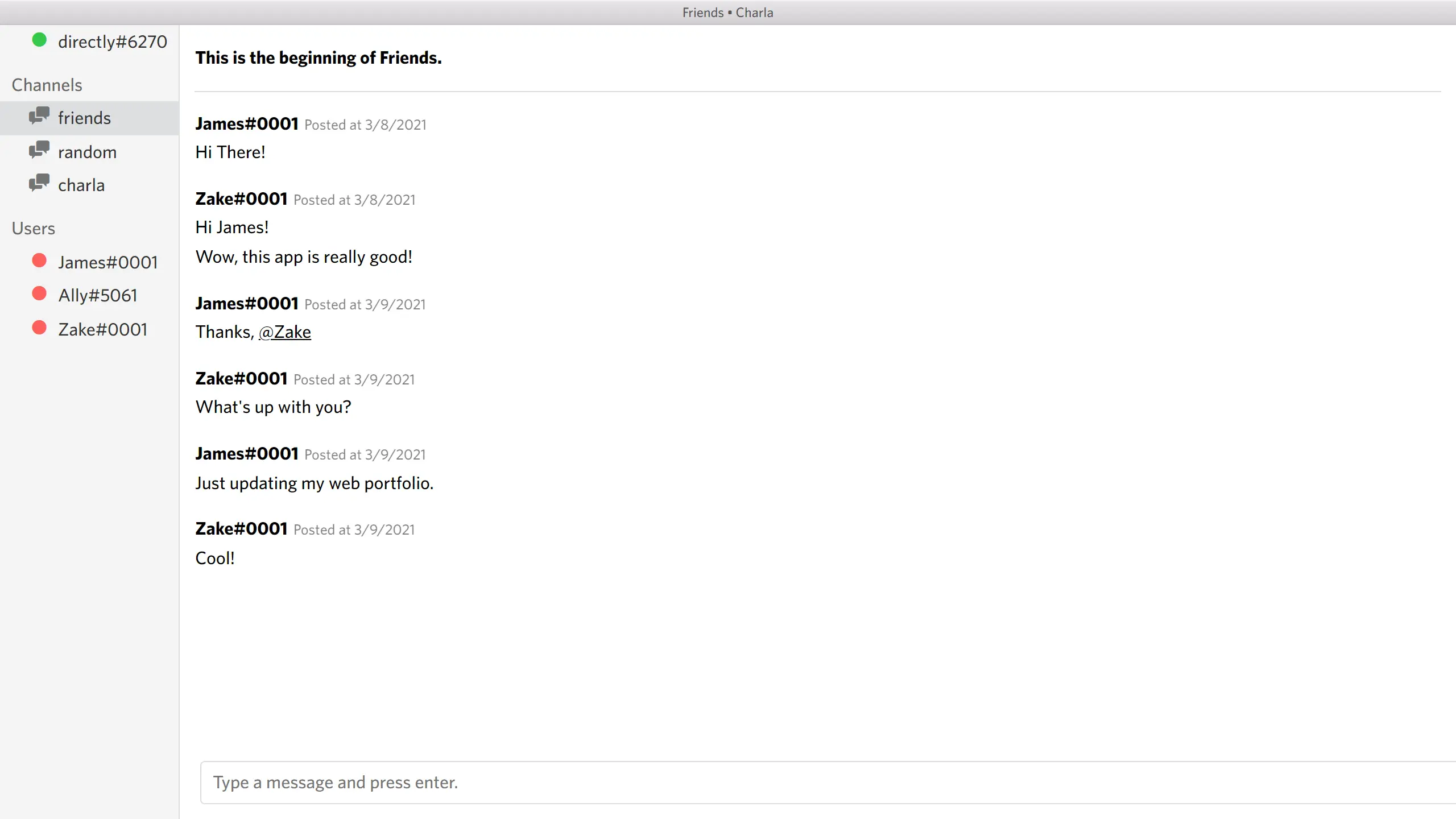Click the chat bubble icon for random channel

pos(40,151)
